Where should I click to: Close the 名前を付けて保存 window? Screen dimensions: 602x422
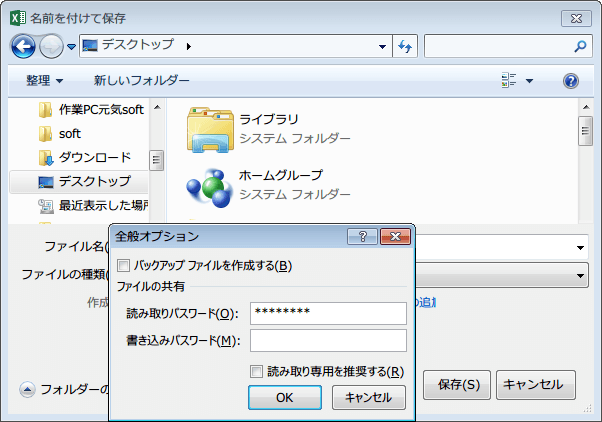576,18
